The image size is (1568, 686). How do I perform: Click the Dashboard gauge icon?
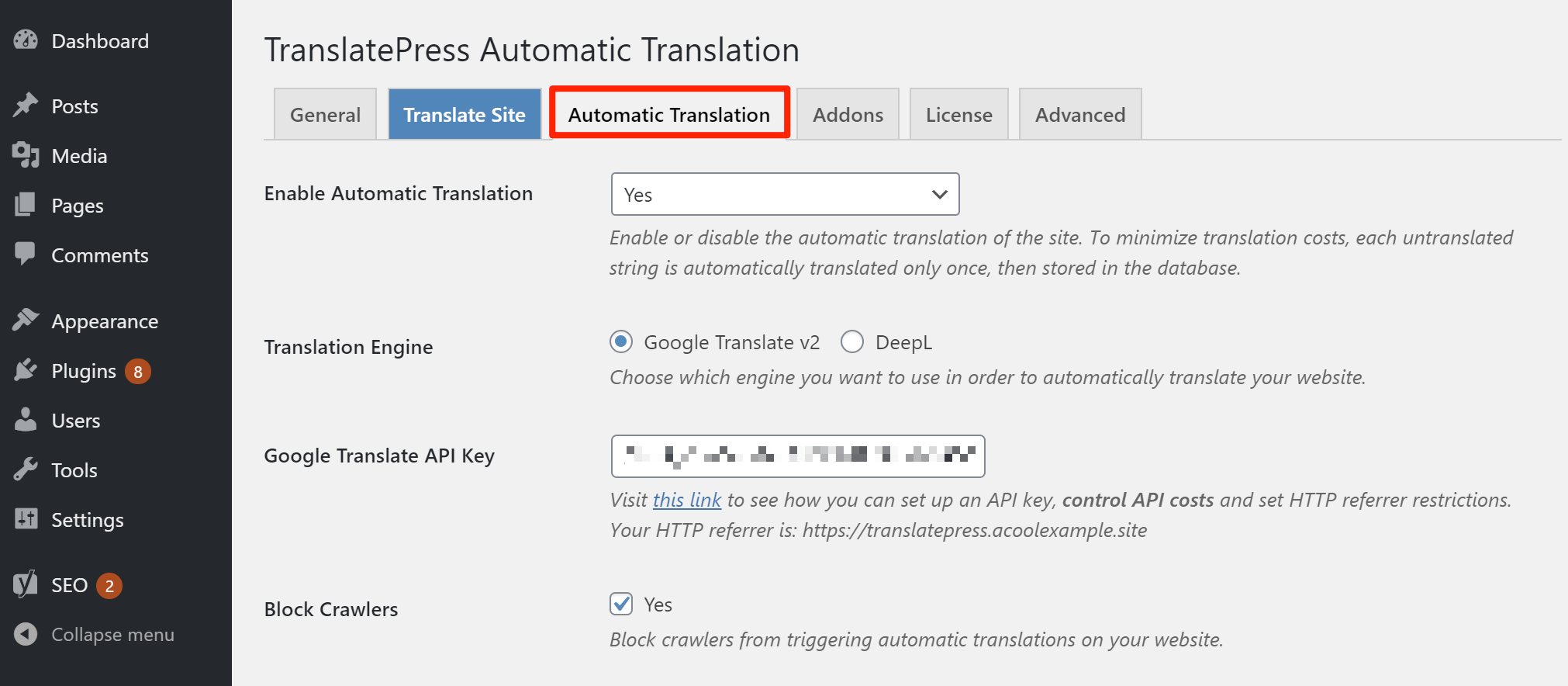pos(26,40)
